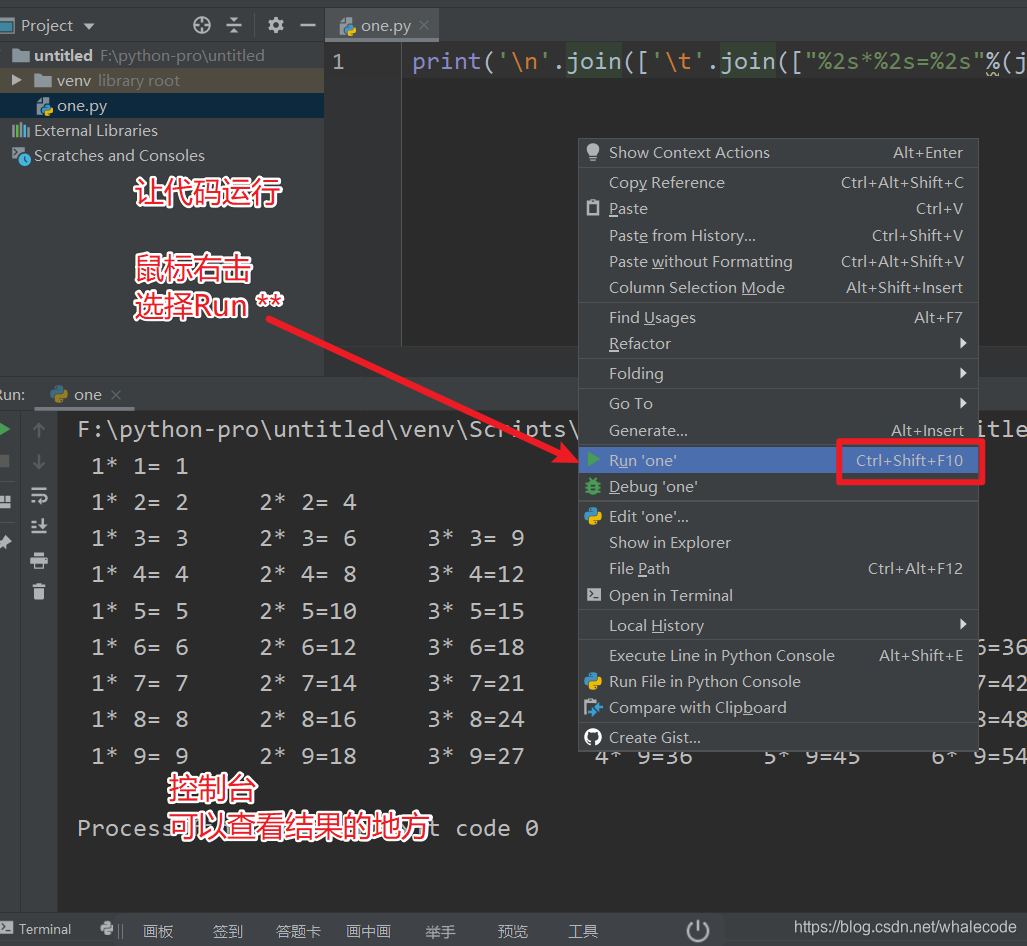Open the Local History submenu
The height and width of the screenshot is (946, 1027).
(x=778, y=626)
